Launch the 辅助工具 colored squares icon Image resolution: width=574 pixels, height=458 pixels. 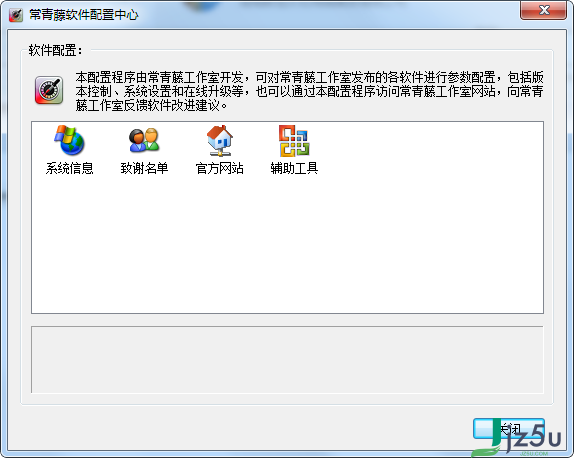coord(294,141)
